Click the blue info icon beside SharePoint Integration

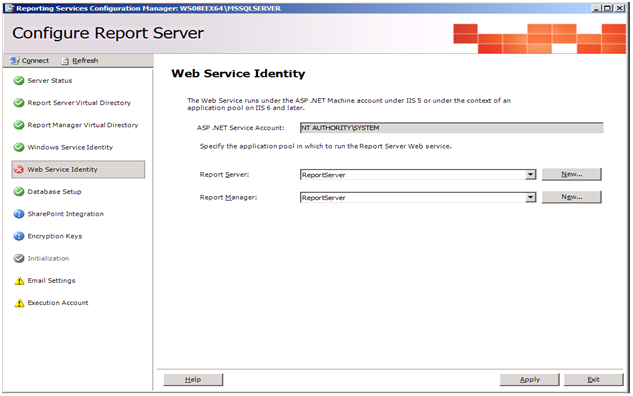point(19,214)
